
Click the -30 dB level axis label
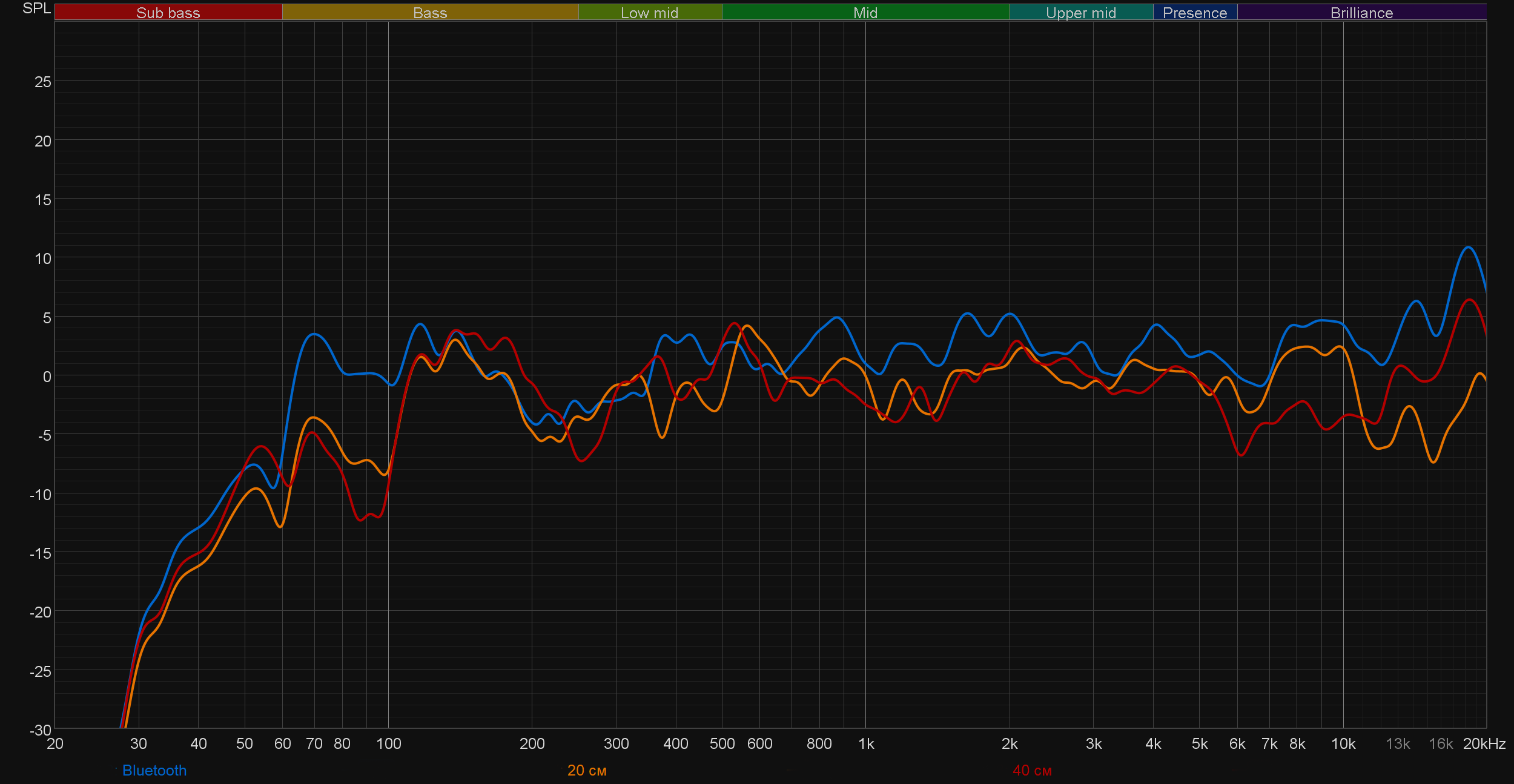coord(40,730)
